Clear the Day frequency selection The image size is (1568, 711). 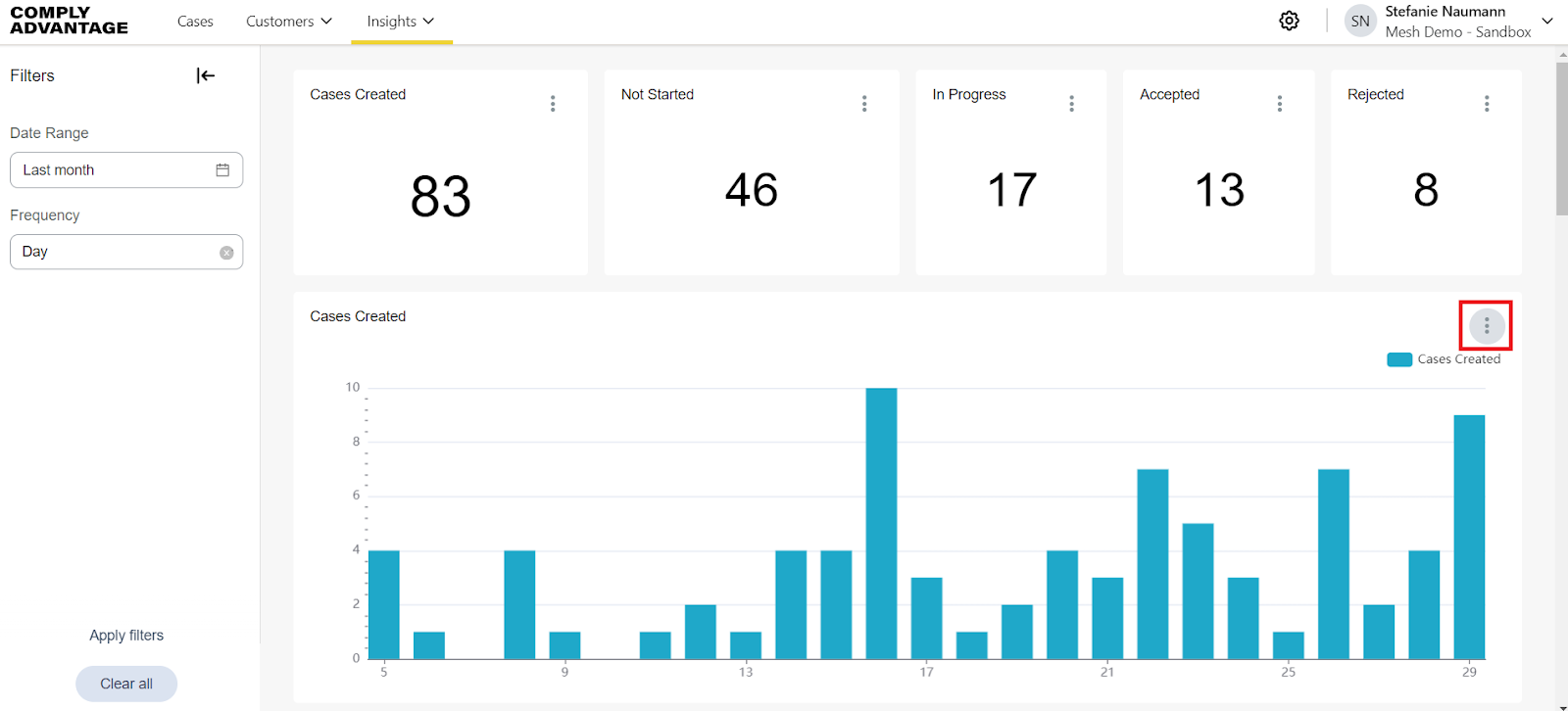coord(226,253)
